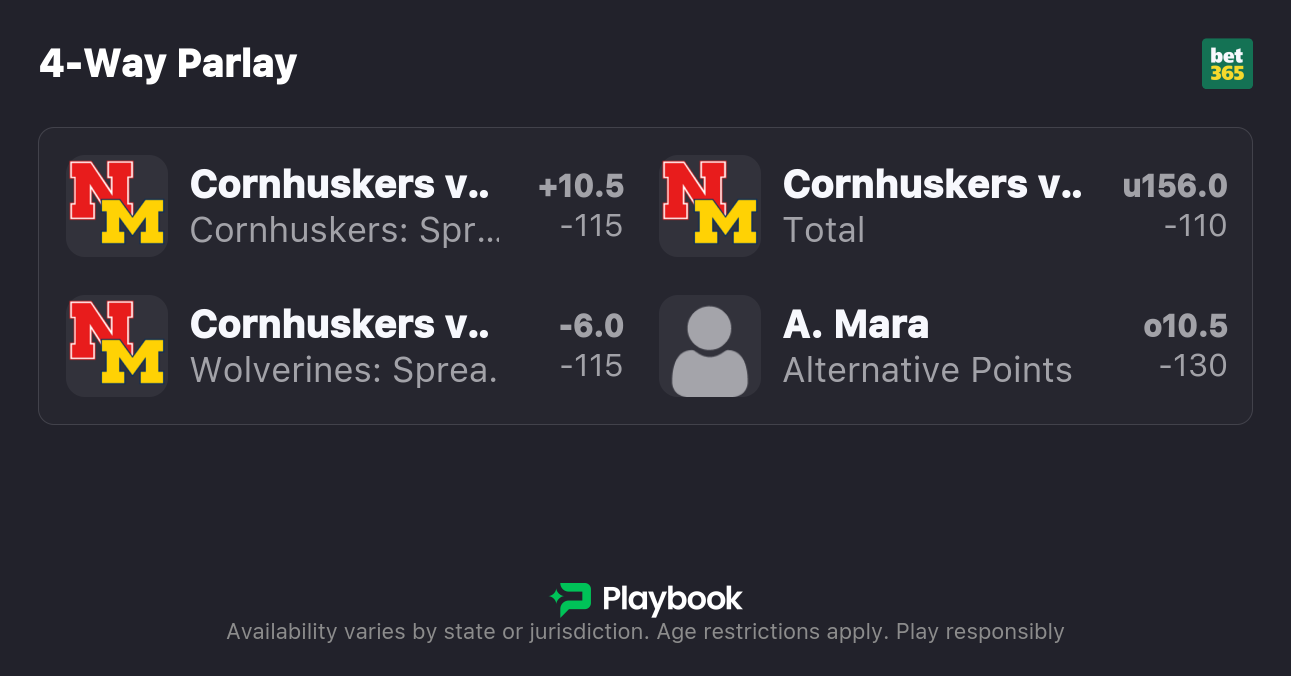Select the o10.5 points line

pyautogui.click(x=1185, y=326)
